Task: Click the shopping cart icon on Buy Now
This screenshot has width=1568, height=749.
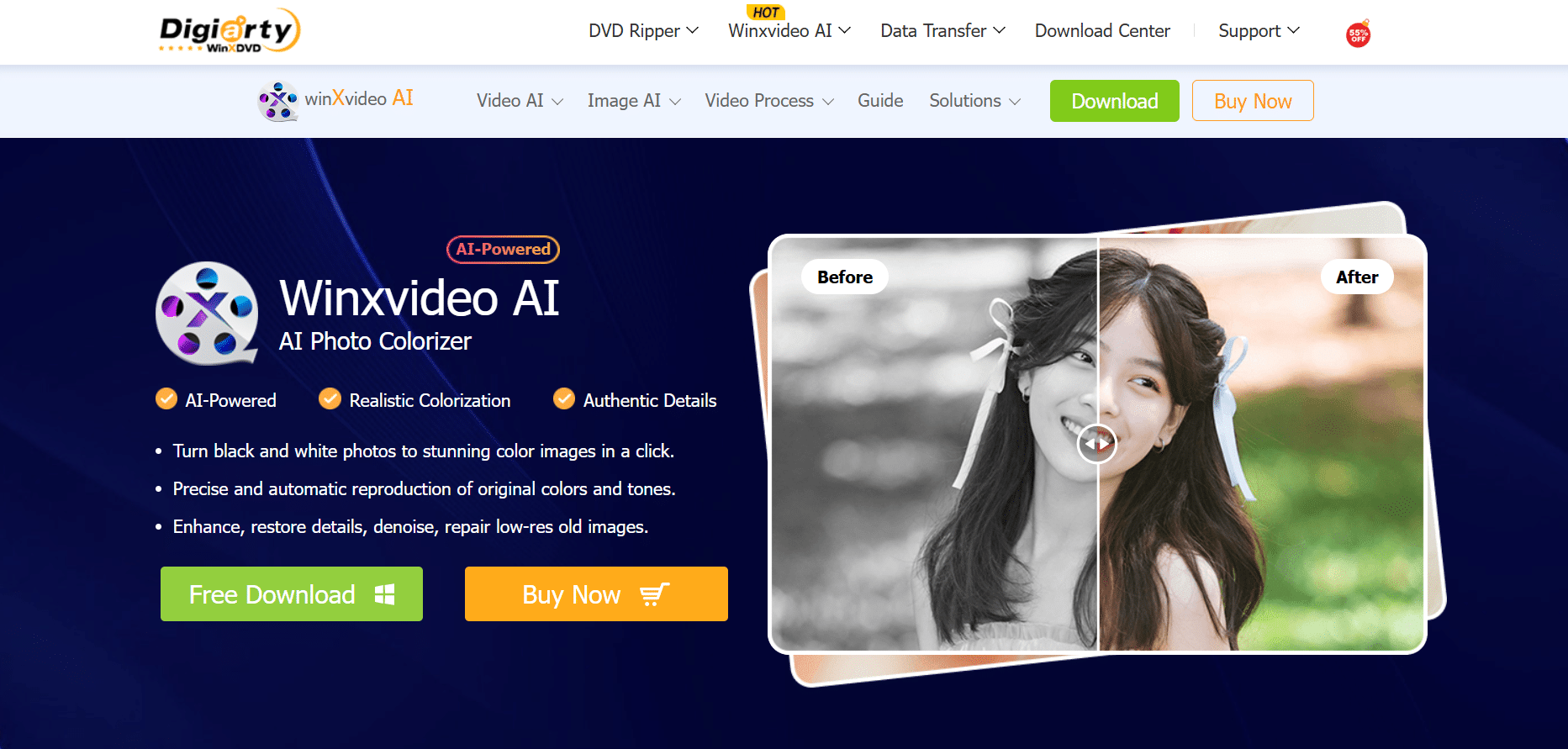Action: [x=654, y=594]
